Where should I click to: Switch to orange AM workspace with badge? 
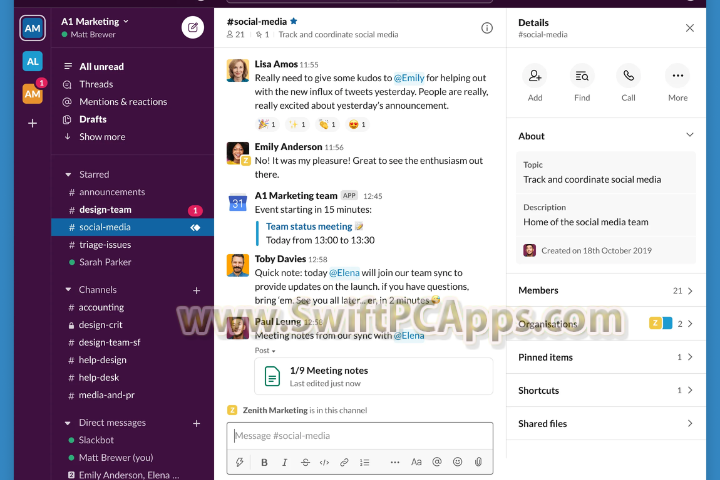click(33, 94)
